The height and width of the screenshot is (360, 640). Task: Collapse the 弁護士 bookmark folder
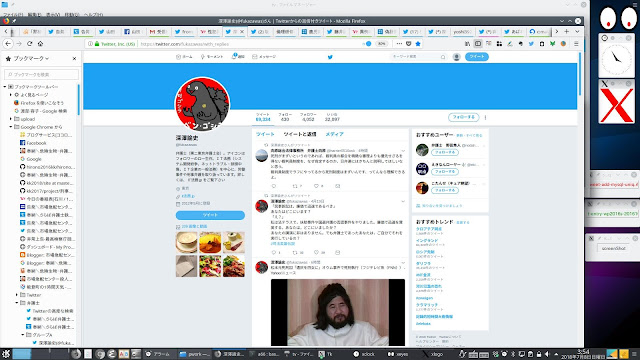pos(17,303)
